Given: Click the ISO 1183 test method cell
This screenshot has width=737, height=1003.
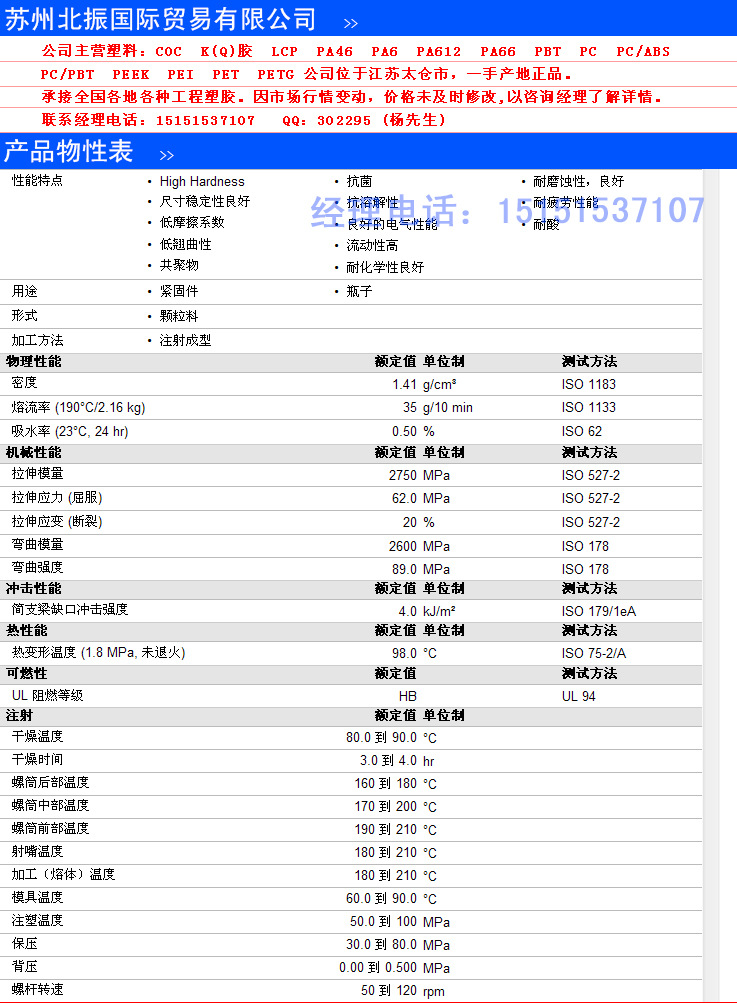Looking at the screenshot, I should point(588,384).
